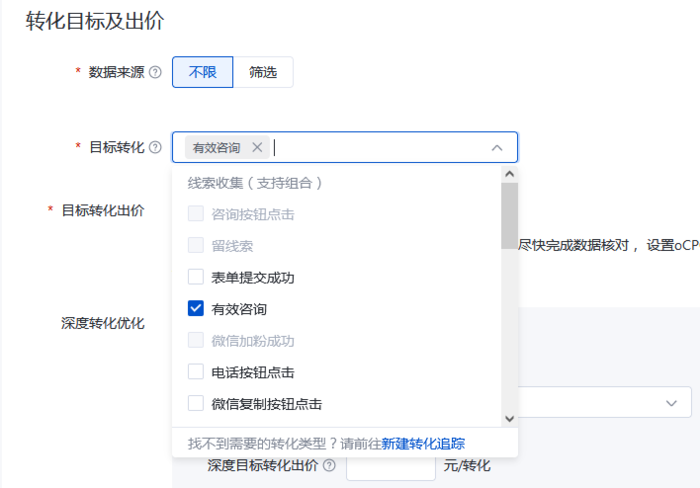Screen dimensions: 700x488
Task: Click the 转化目标及出价 section title
Action: pos(95,21)
